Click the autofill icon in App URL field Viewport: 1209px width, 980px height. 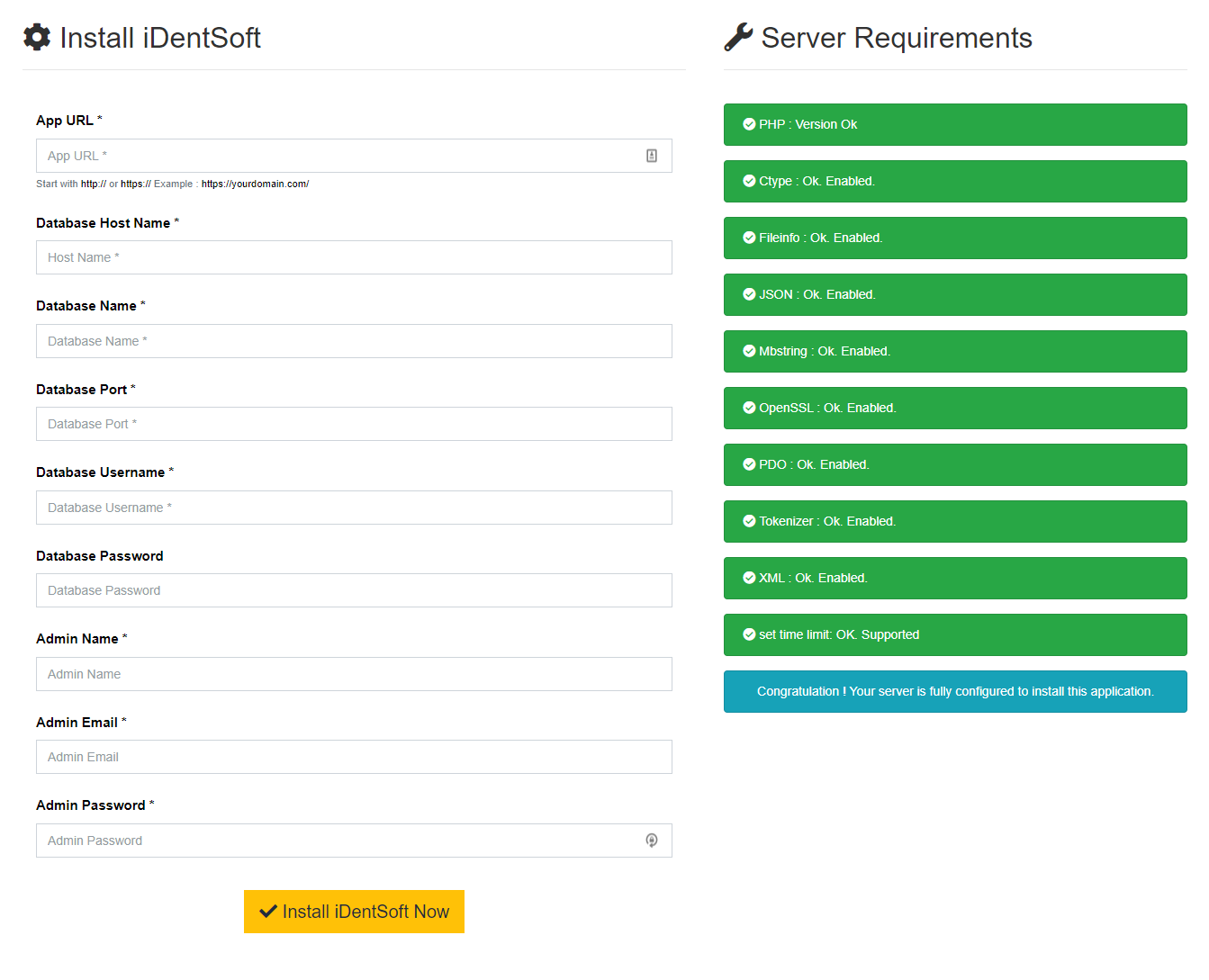652,156
